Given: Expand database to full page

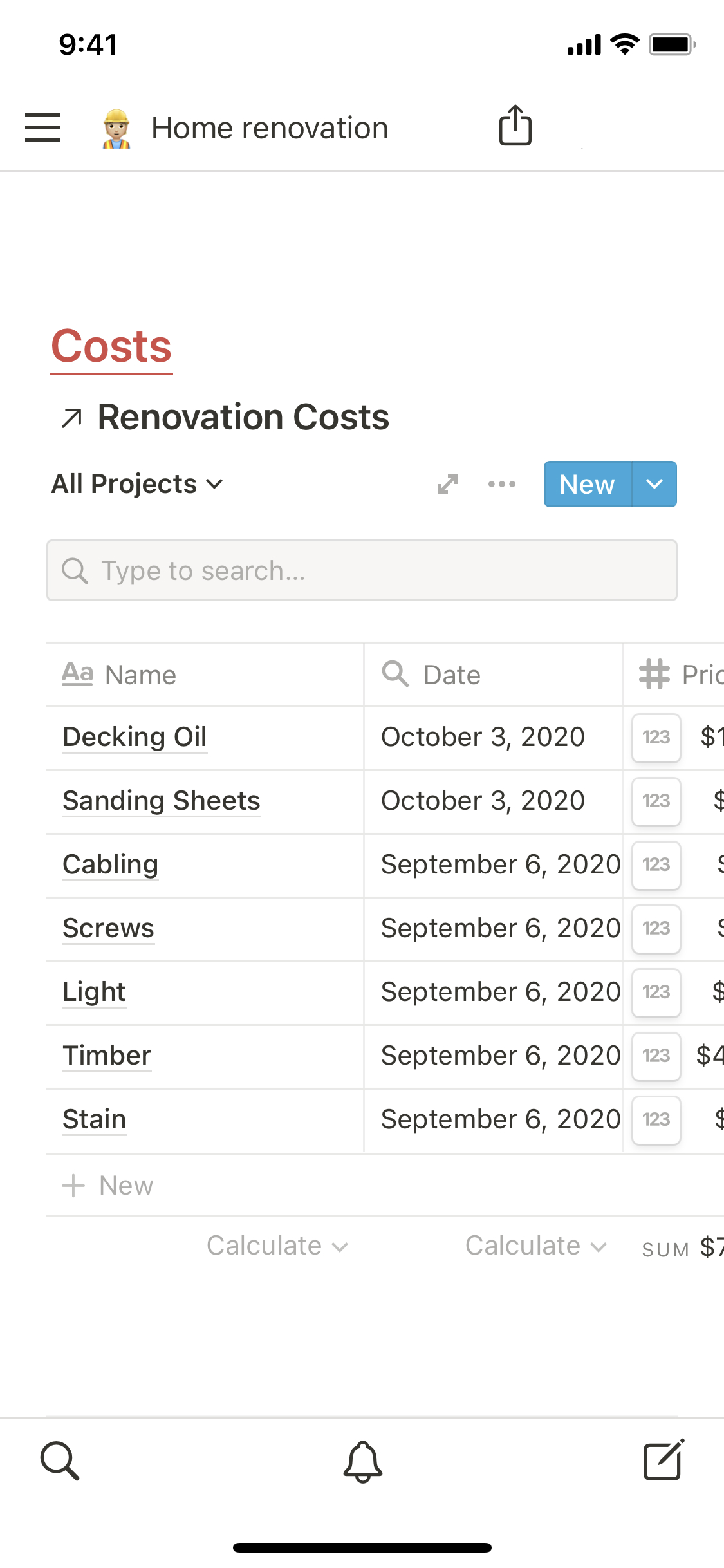Looking at the screenshot, I should pyautogui.click(x=448, y=484).
